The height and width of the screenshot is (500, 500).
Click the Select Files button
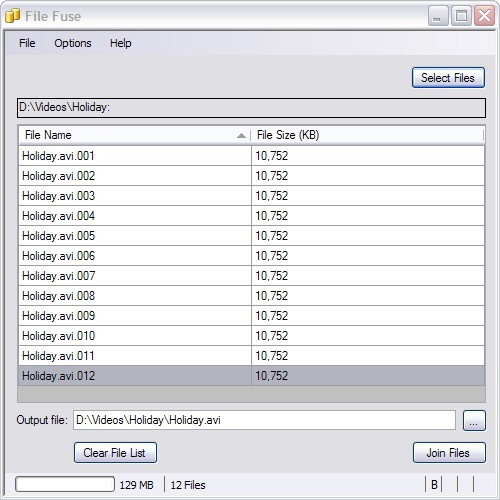(x=448, y=78)
